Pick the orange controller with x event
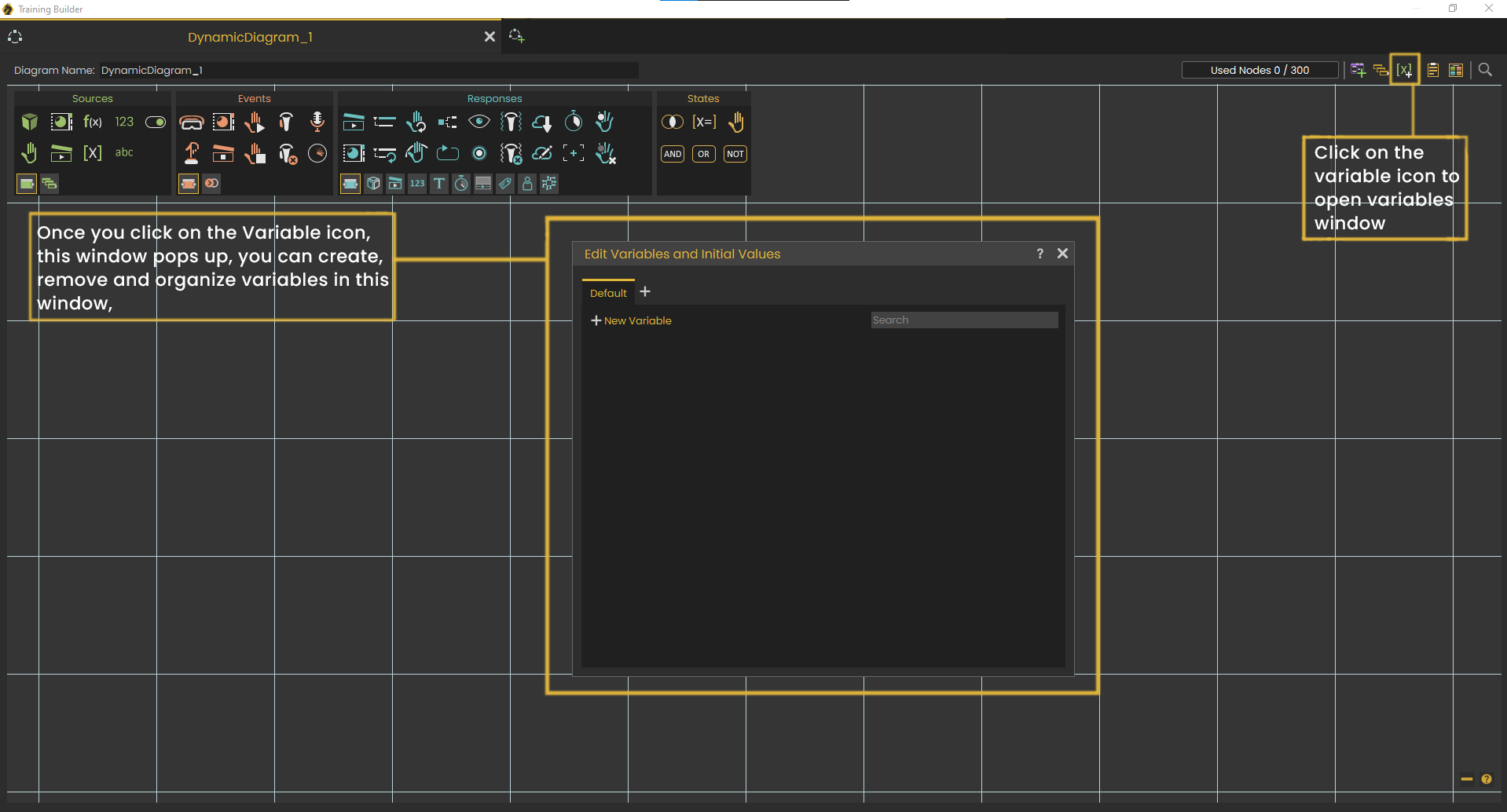 (x=288, y=153)
